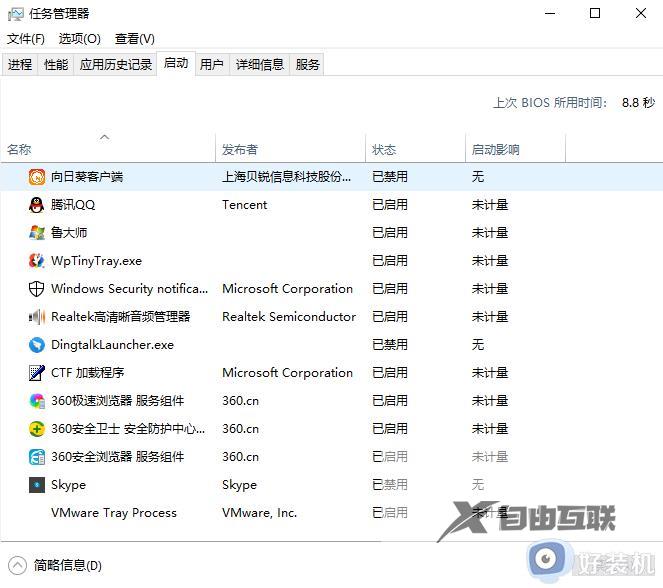Collapse to 简略信息(D) with the arrow icon
Screen dimensions: 663x588
click(17, 566)
